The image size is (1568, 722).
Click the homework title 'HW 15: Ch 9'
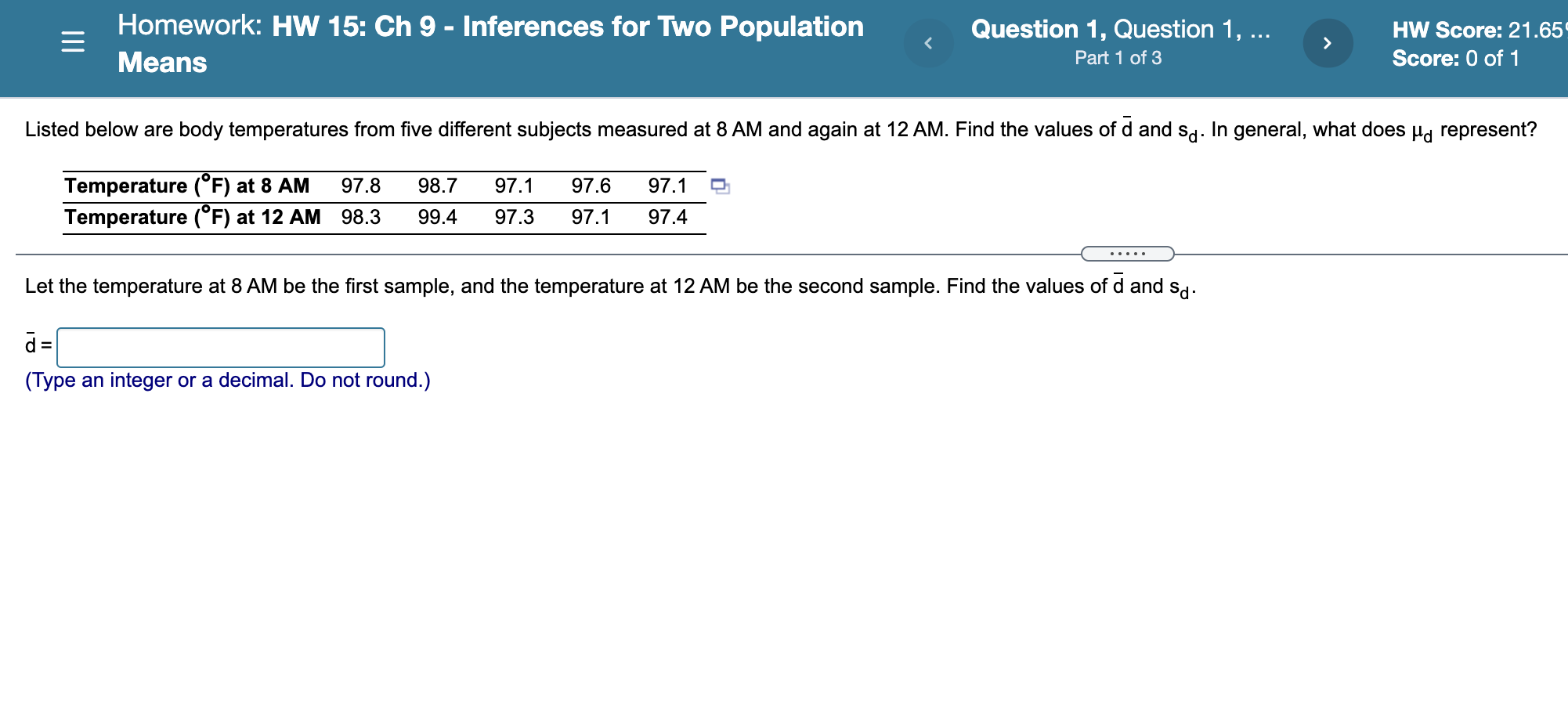click(x=352, y=26)
